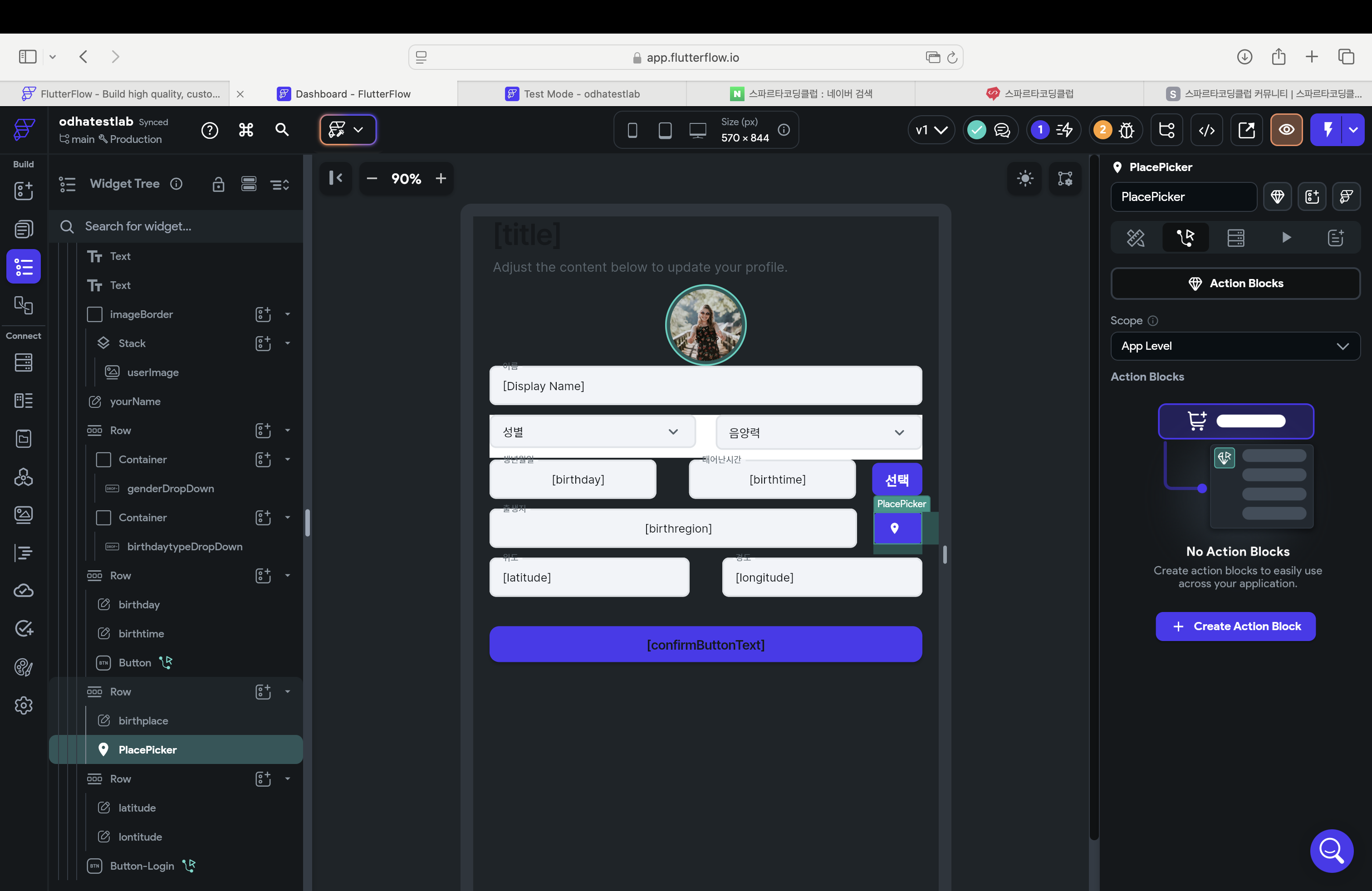Image resolution: width=1372 pixels, height=891 pixels.
Task: Zoom out the canvas with minus
Action: click(372, 179)
